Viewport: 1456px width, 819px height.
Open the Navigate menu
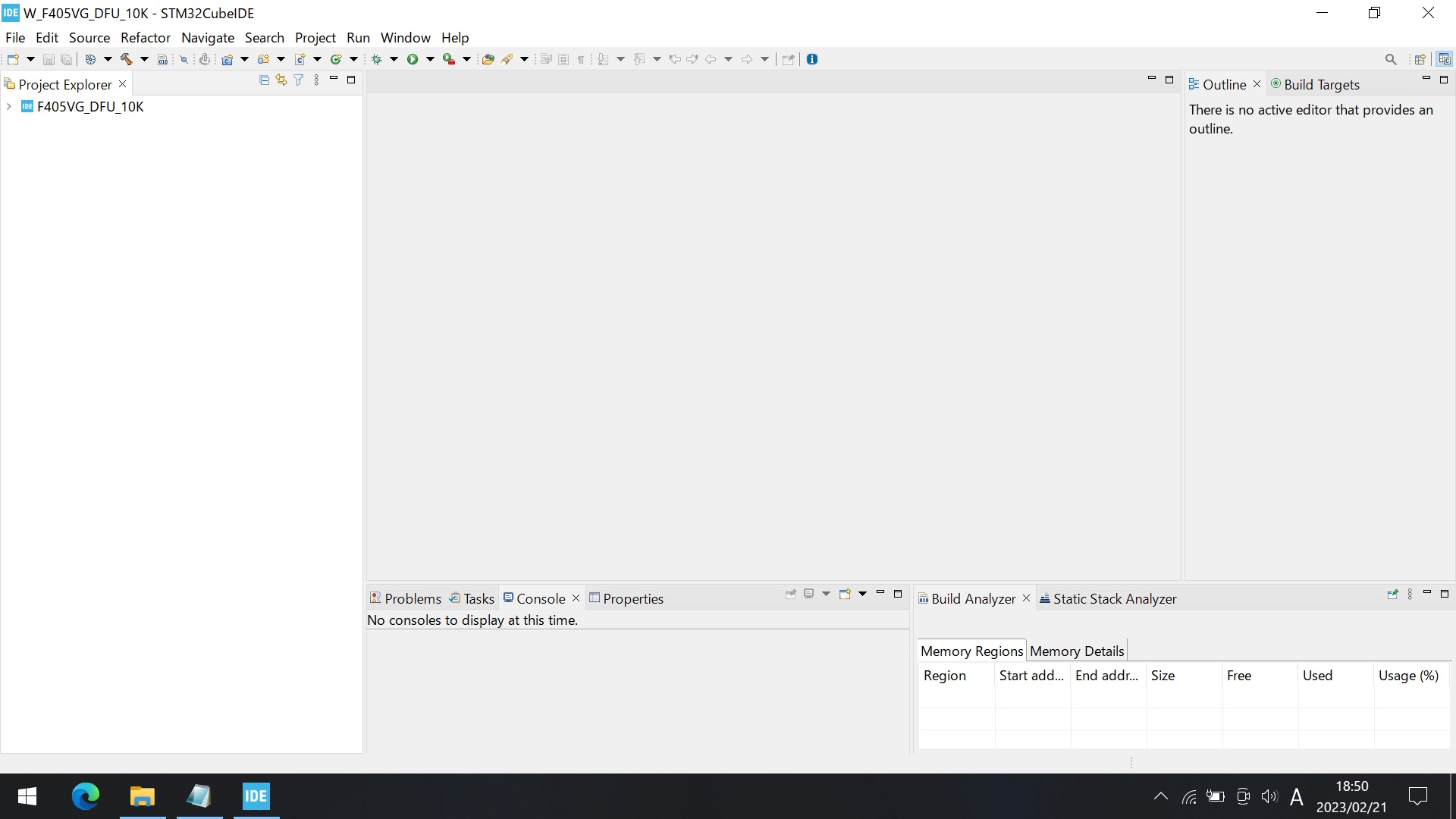point(208,37)
